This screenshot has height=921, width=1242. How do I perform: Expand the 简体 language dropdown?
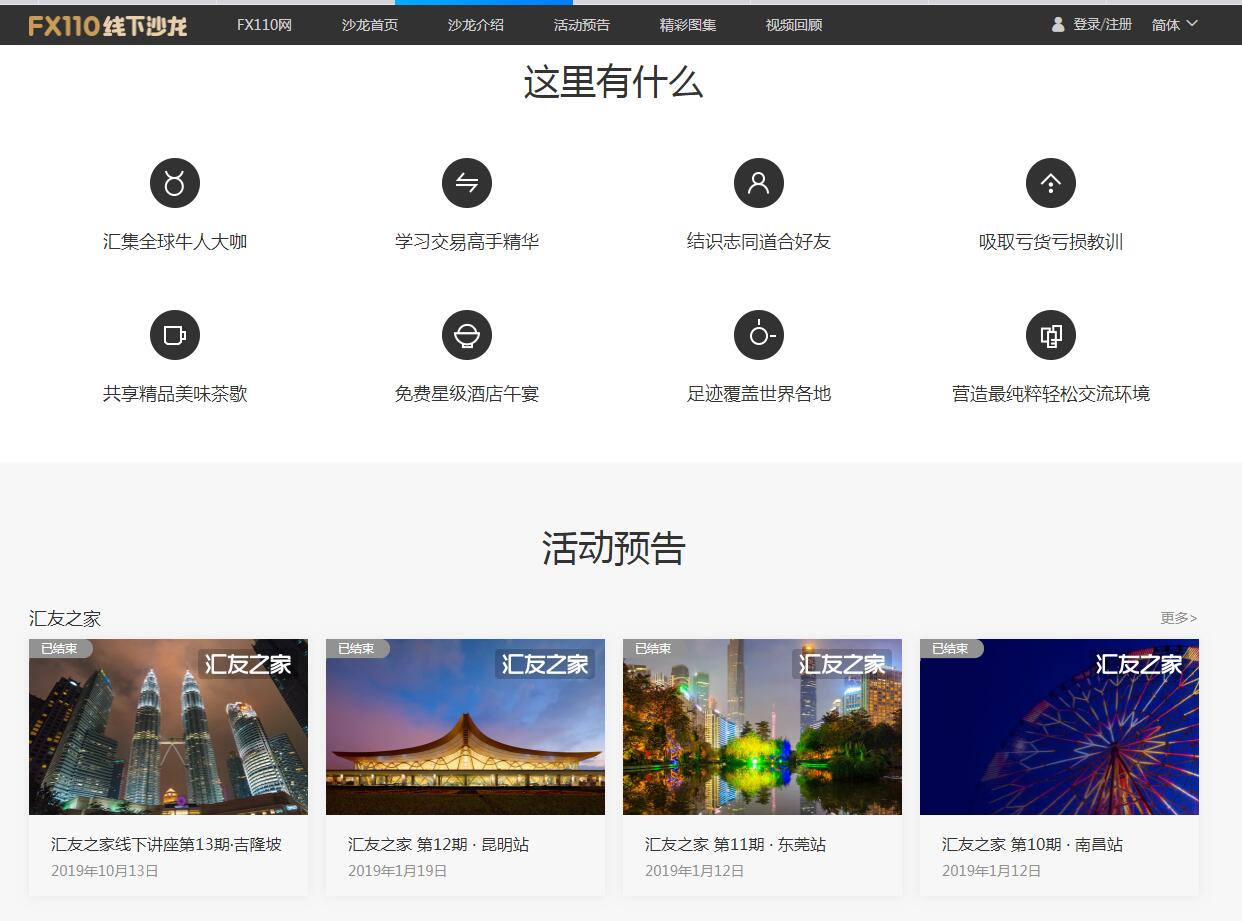pos(1174,25)
